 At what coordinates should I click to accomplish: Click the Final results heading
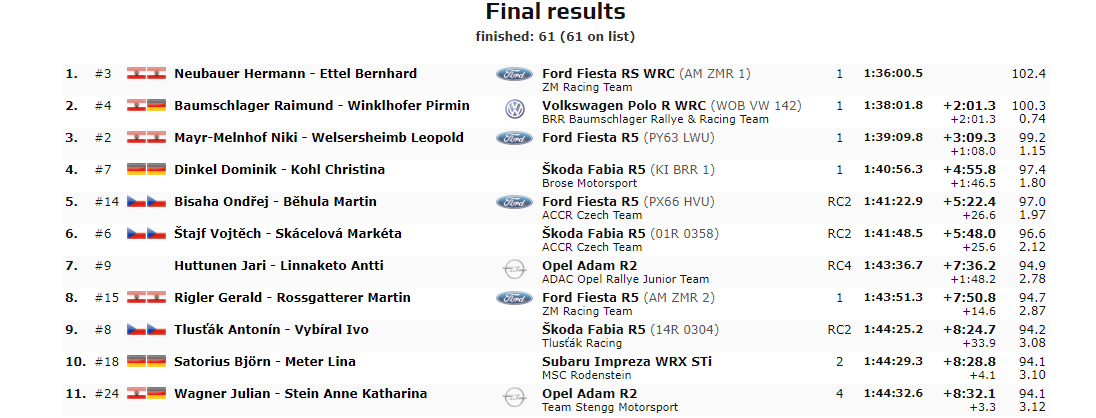tap(555, 12)
